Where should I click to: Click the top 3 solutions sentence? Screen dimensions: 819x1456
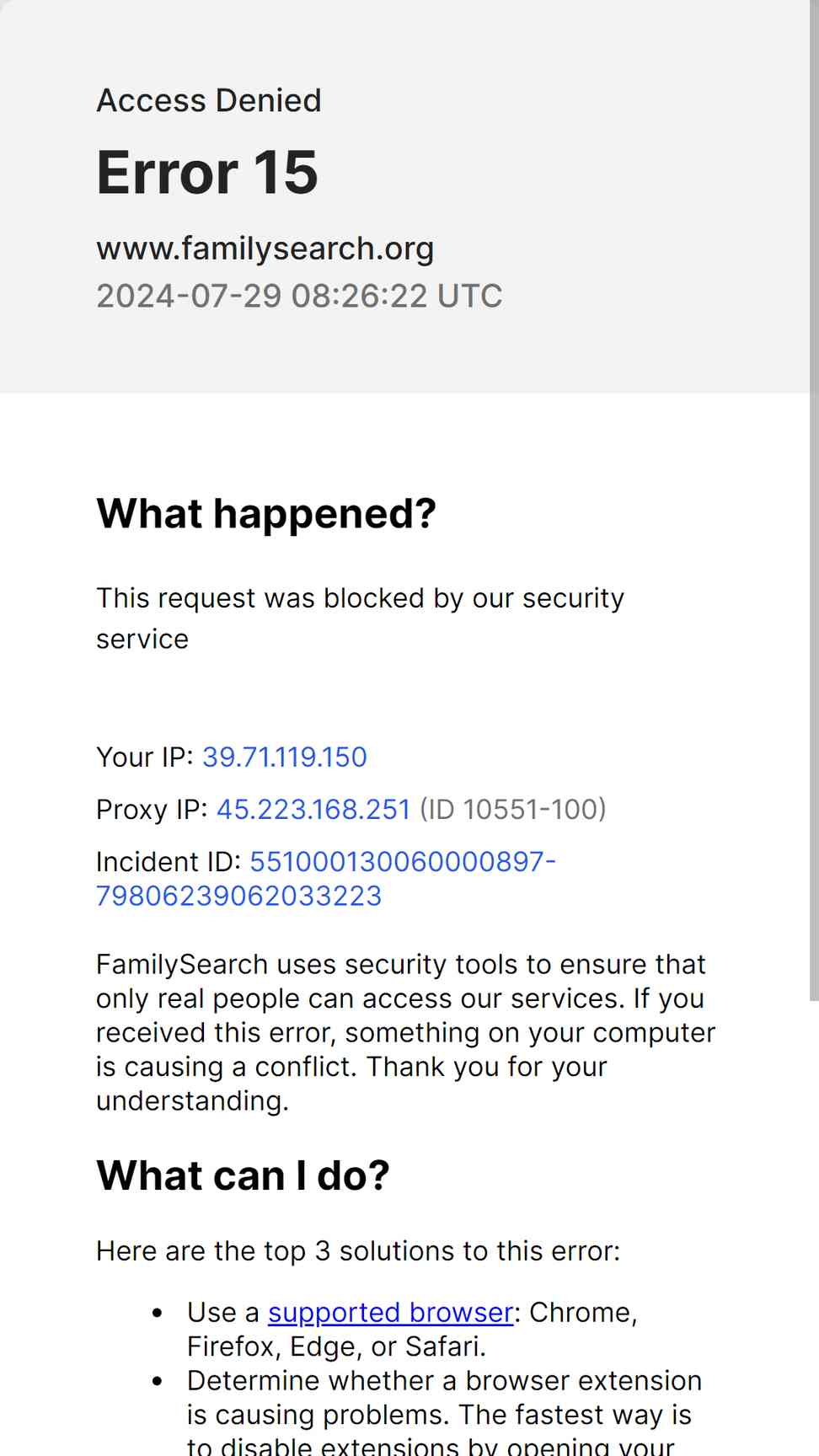tap(358, 1251)
